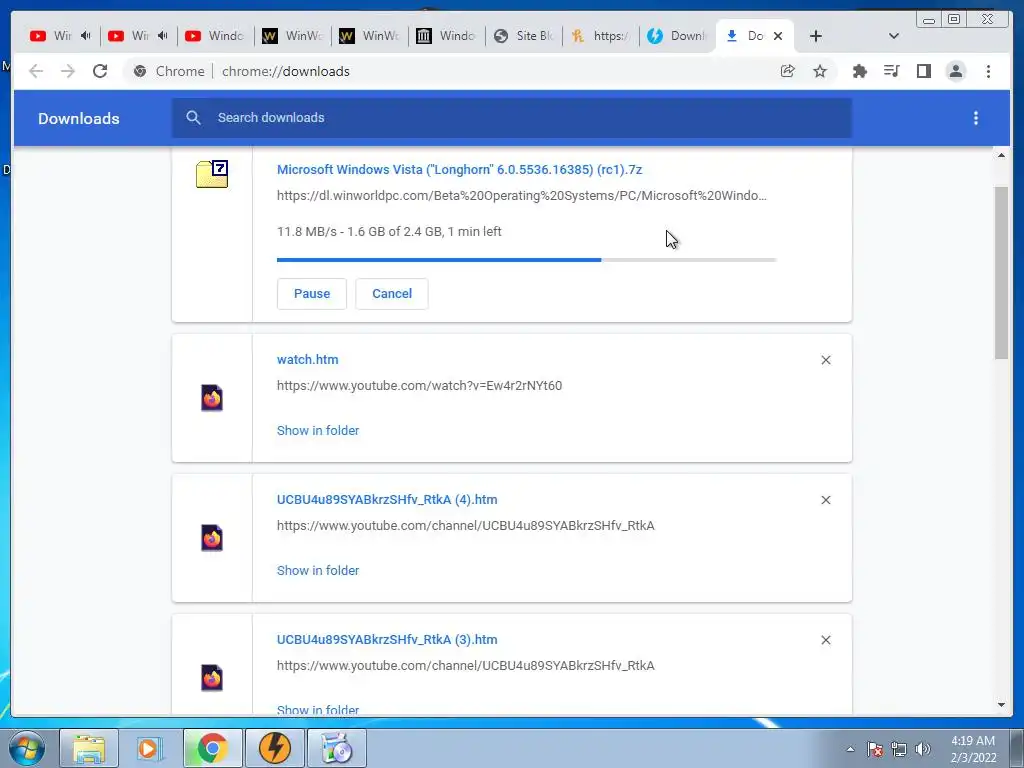The image size is (1024, 768).
Task: Click the Chrome taskbar icon
Action: coord(212,748)
